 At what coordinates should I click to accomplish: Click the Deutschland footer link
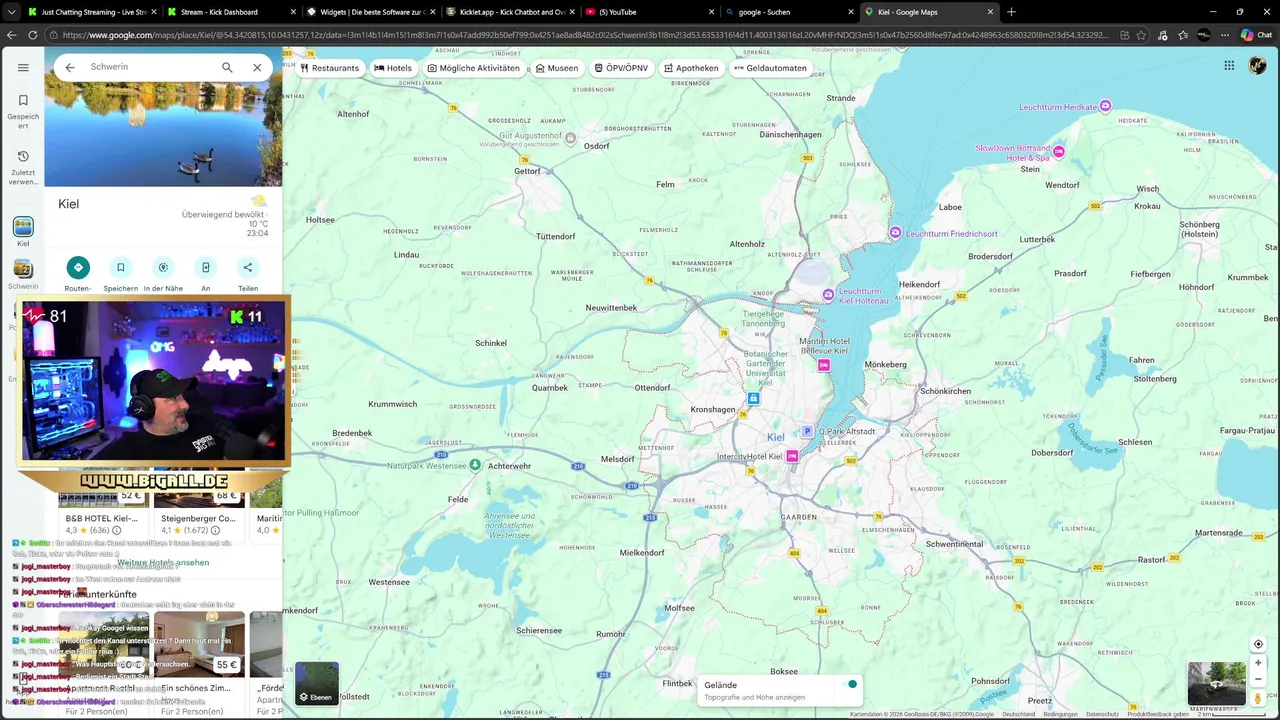click(1019, 714)
